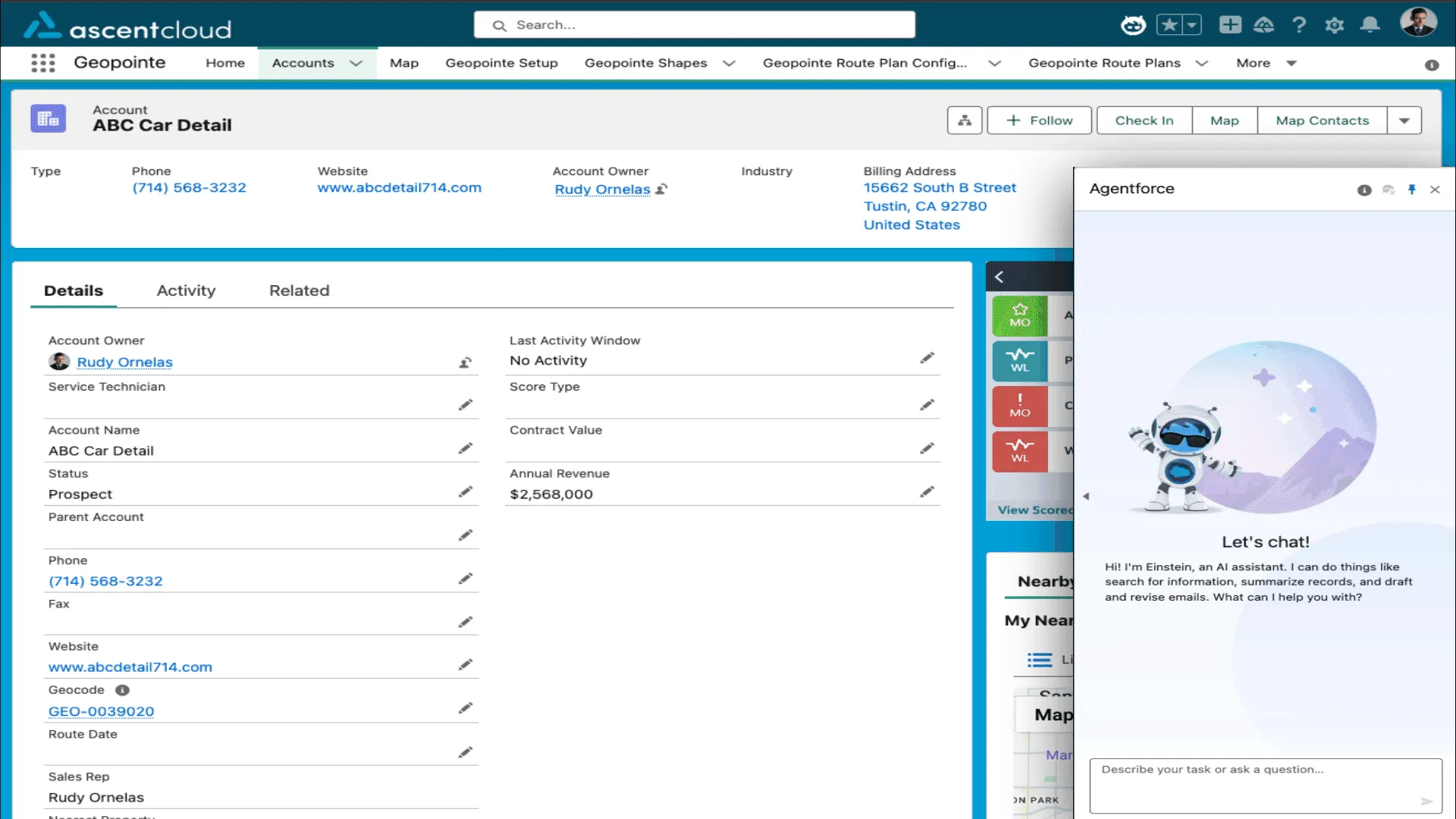Click edit pencil next to Annual Revenue
This screenshot has height=819, width=1456.
point(927,492)
